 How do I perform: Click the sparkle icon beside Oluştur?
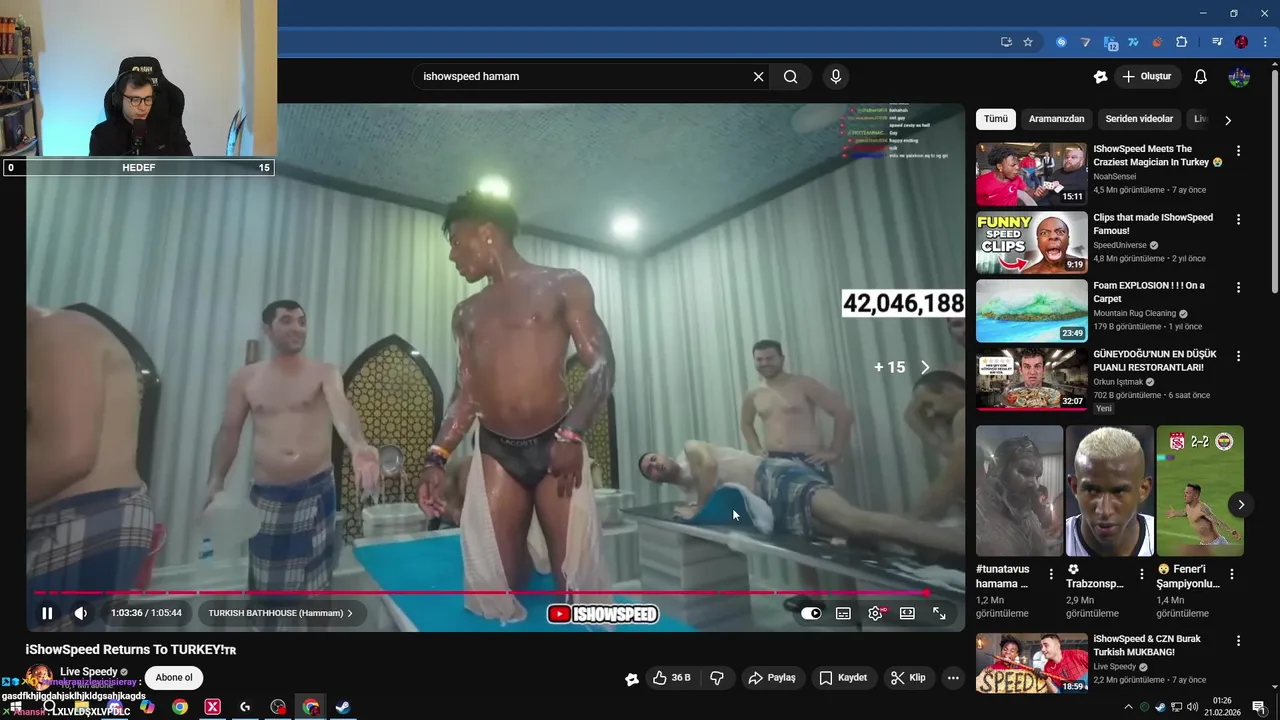point(1101,76)
